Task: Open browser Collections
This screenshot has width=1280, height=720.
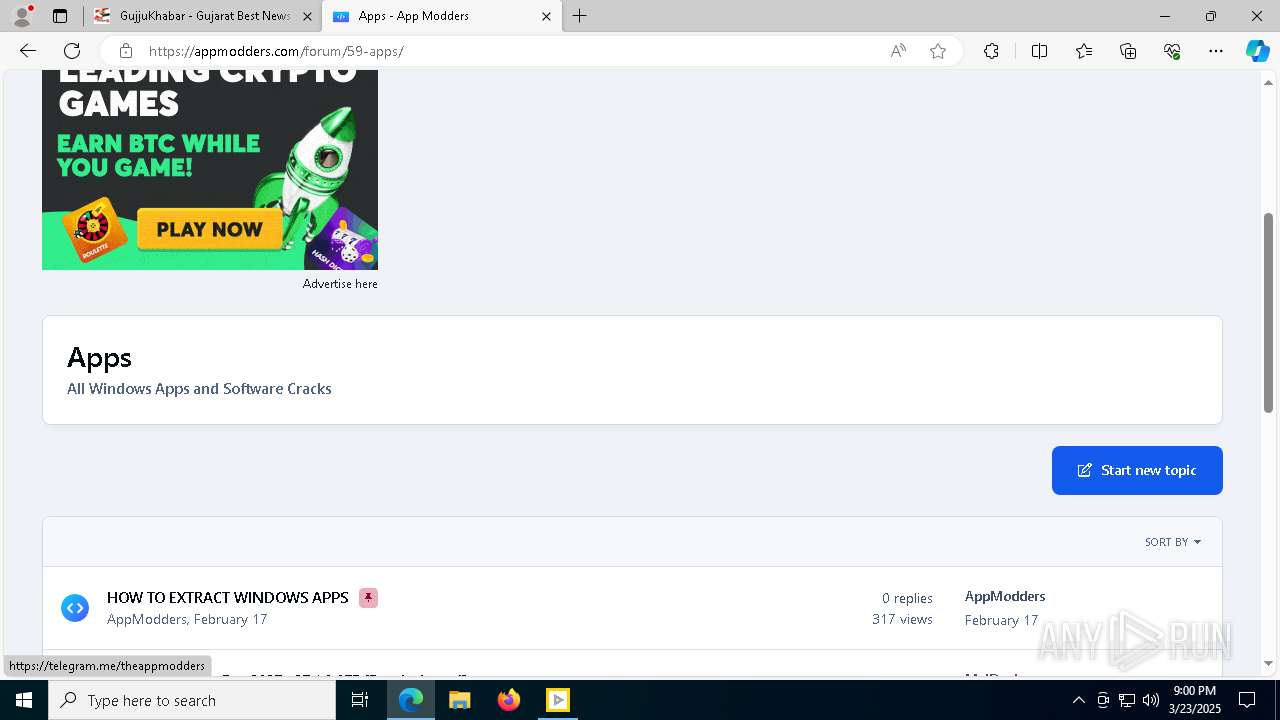Action: pos(1128,51)
